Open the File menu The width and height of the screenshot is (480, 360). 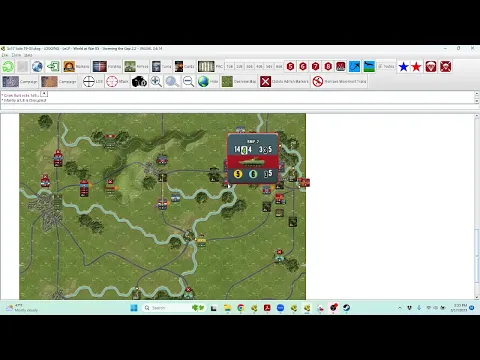[x=5, y=55]
